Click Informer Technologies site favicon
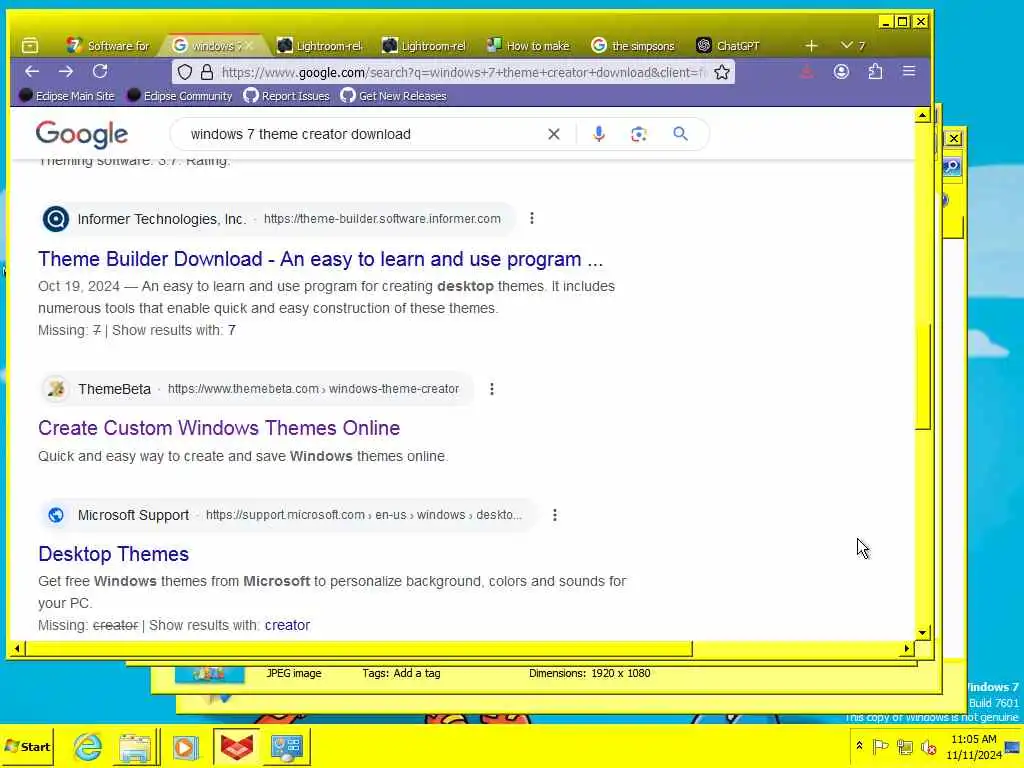The image size is (1024, 768). [56, 219]
